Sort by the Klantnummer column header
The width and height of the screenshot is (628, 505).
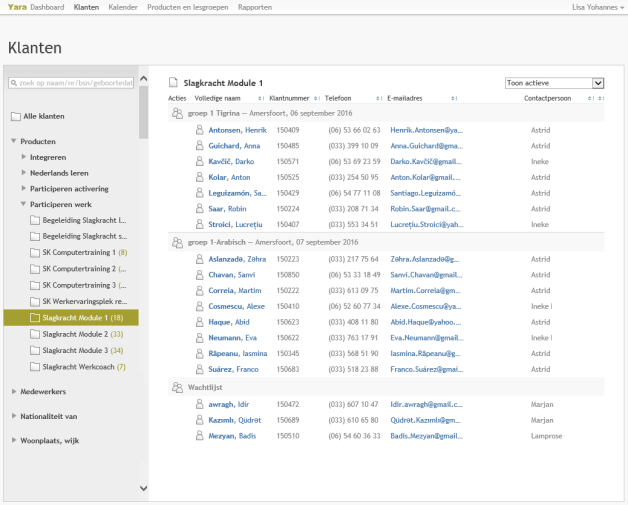pyautogui.click(x=290, y=99)
